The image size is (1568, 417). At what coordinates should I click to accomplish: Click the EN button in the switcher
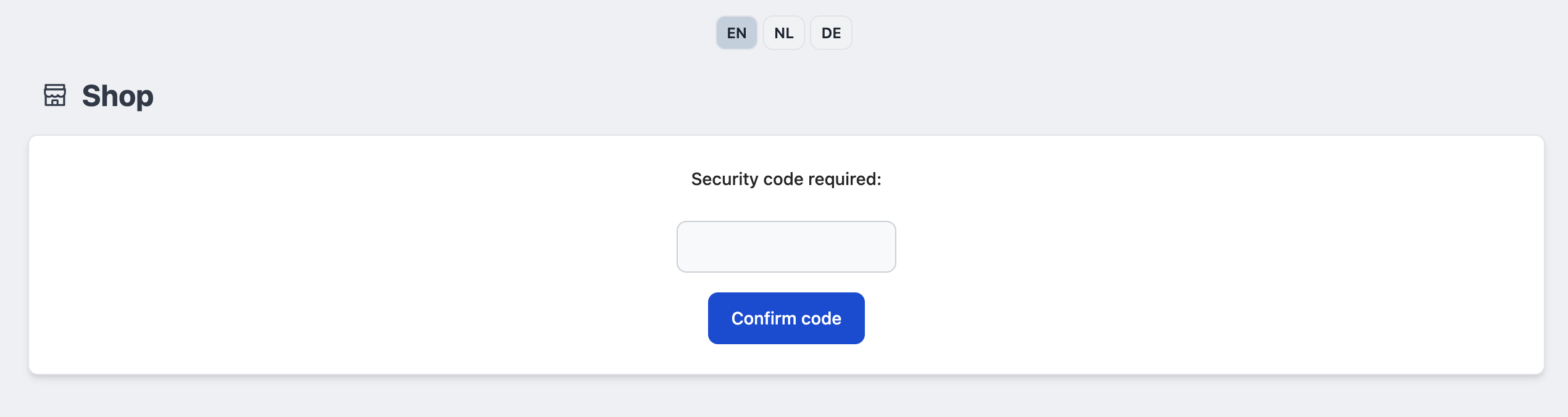(x=736, y=32)
